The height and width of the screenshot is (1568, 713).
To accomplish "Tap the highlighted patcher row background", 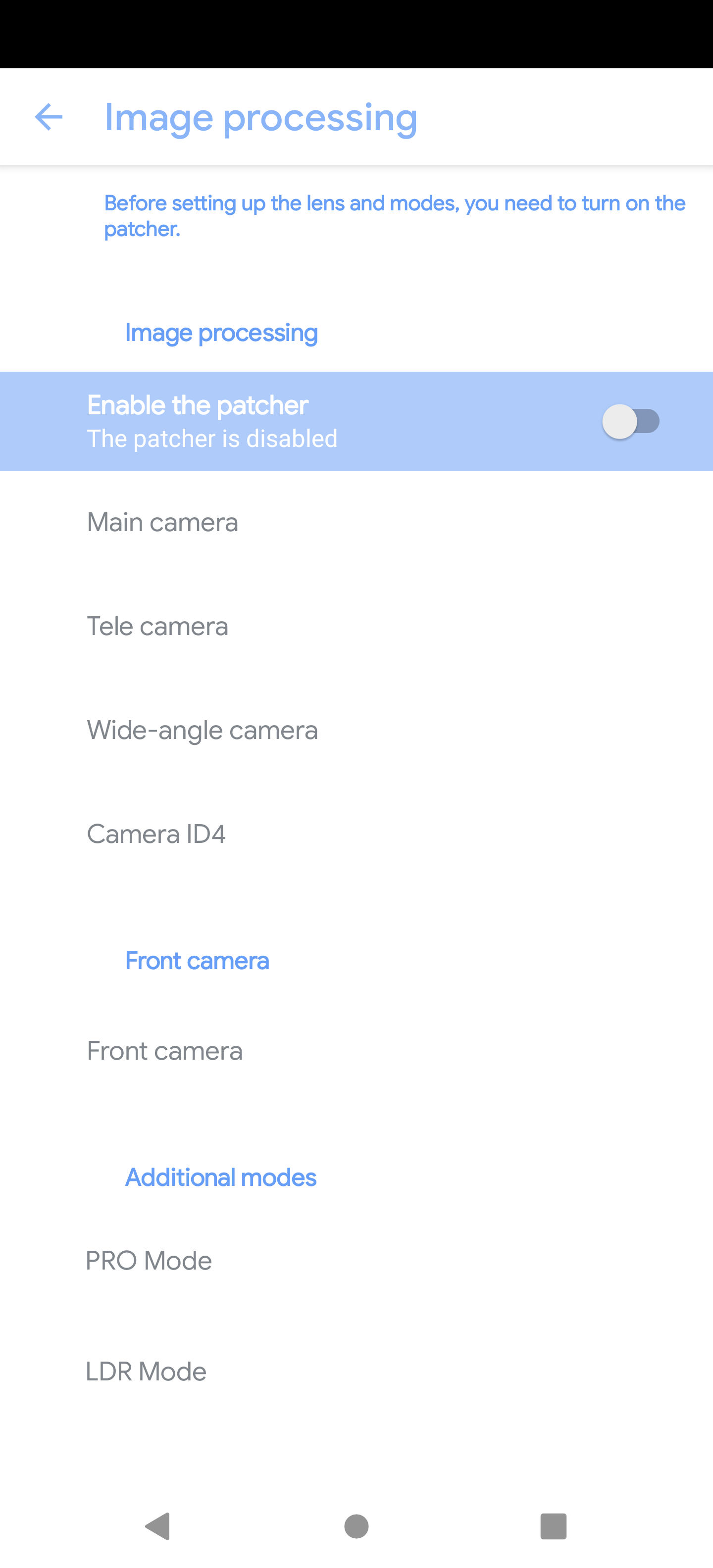I will [356, 421].
